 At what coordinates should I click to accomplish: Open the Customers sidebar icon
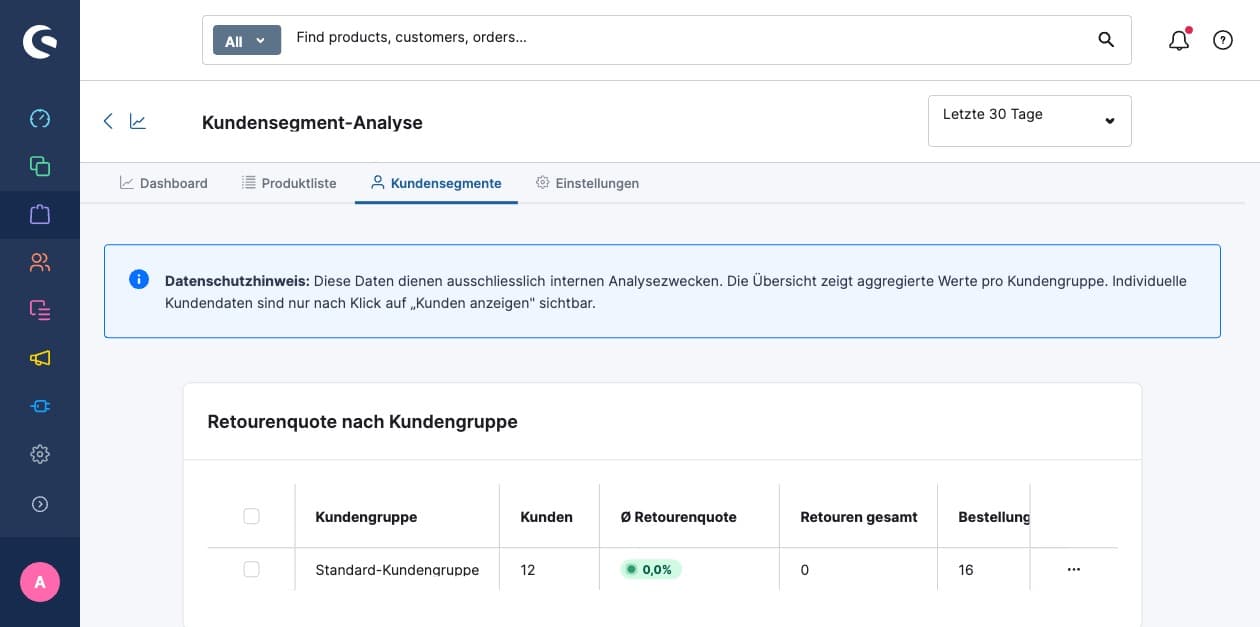tap(40, 263)
